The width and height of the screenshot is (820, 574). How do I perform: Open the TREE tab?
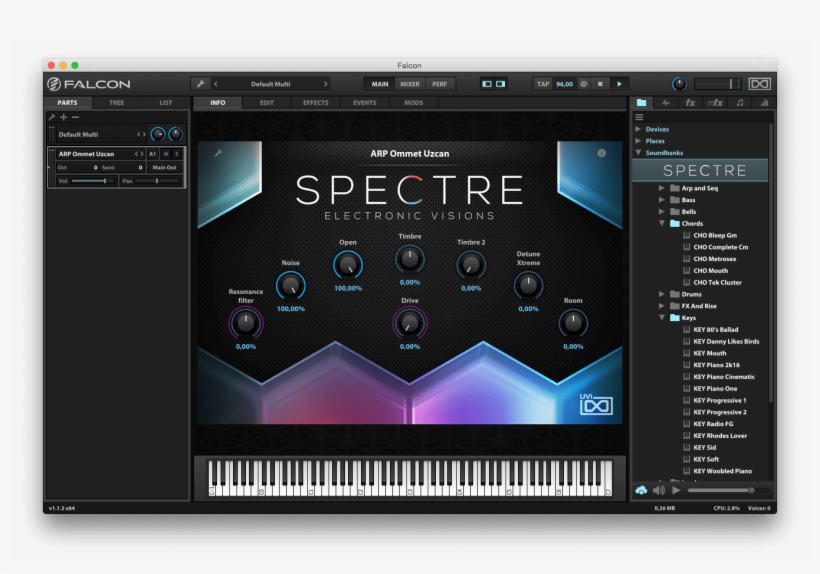[x=117, y=102]
